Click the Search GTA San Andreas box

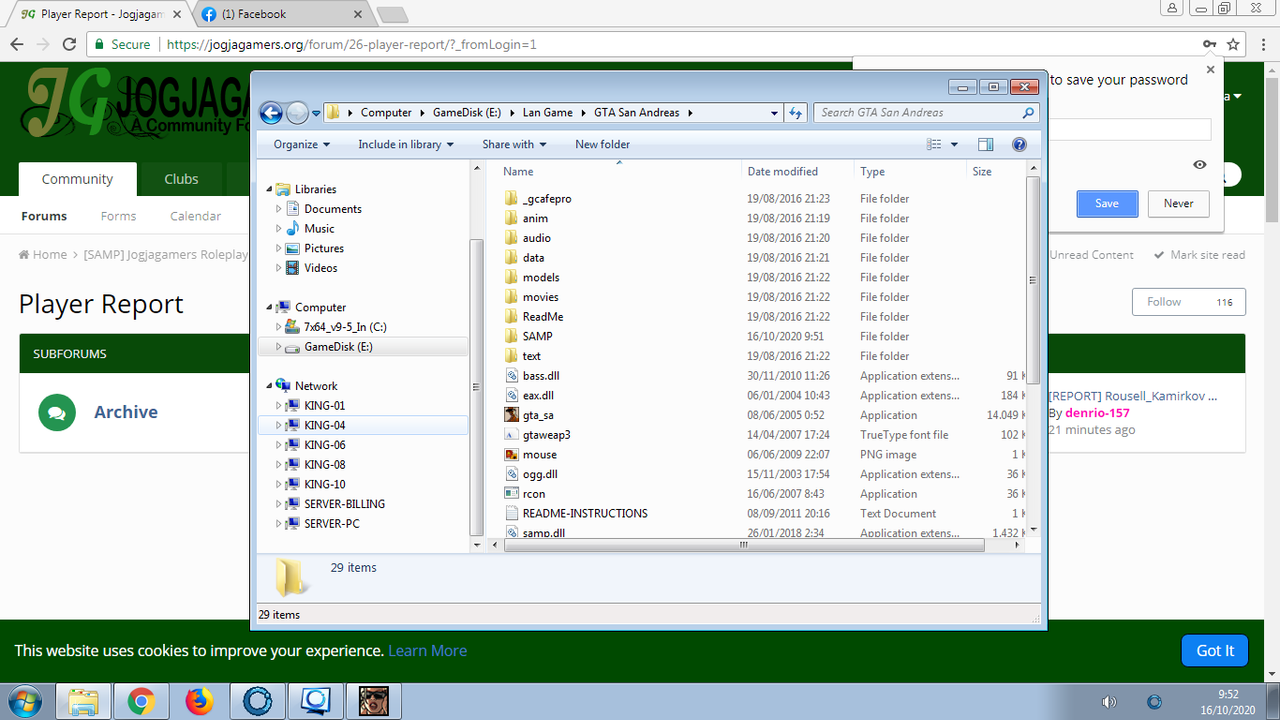click(x=926, y=113)
